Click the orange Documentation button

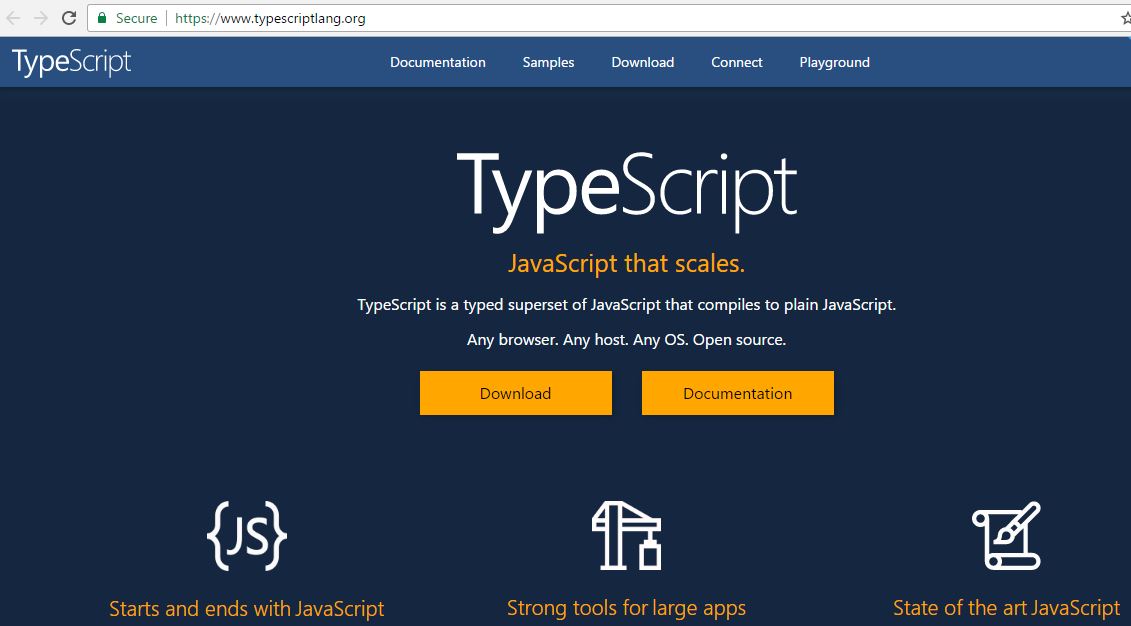tap(738, 393)
